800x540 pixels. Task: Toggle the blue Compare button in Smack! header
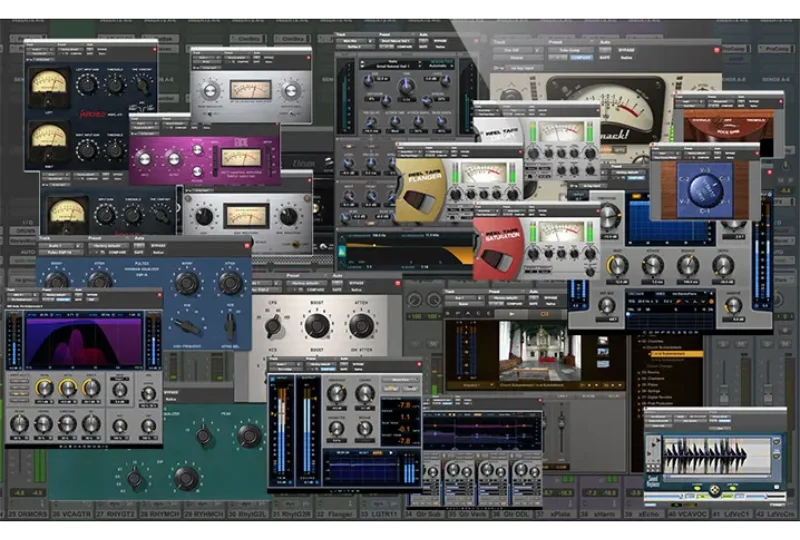click(580, 58)
